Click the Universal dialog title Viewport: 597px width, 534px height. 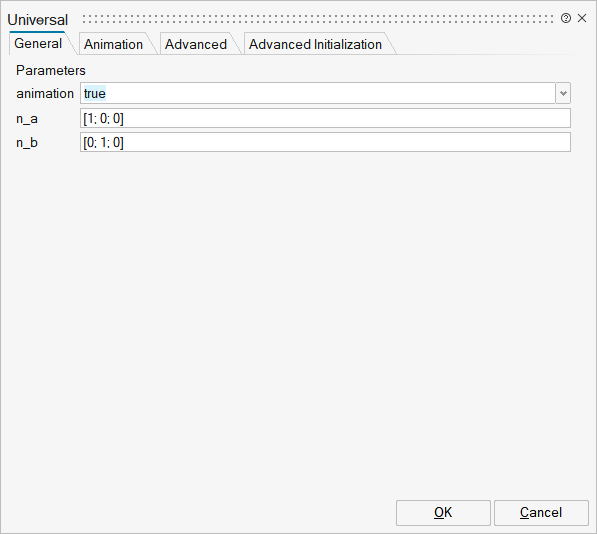37,20
